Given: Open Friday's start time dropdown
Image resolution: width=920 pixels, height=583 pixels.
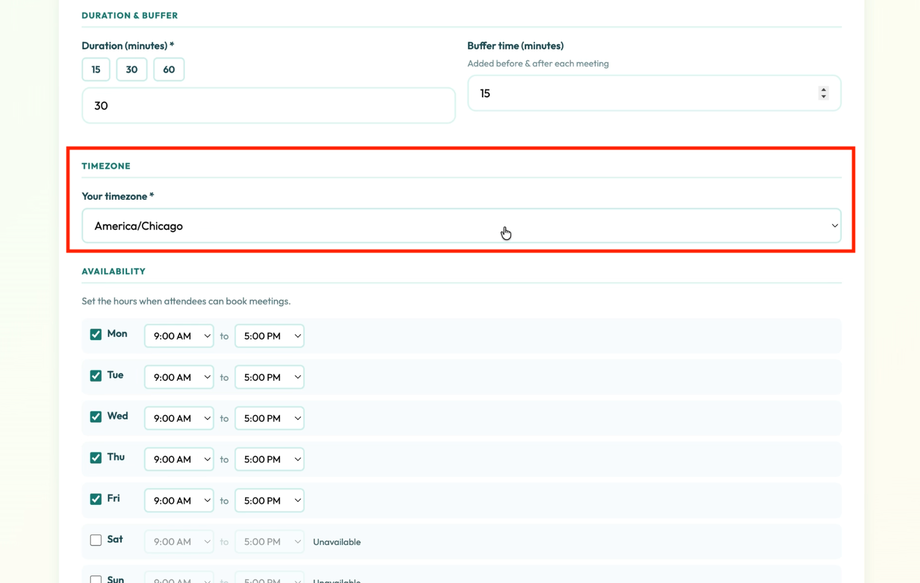Looking at the screenshot, I should tap(178, 500).
